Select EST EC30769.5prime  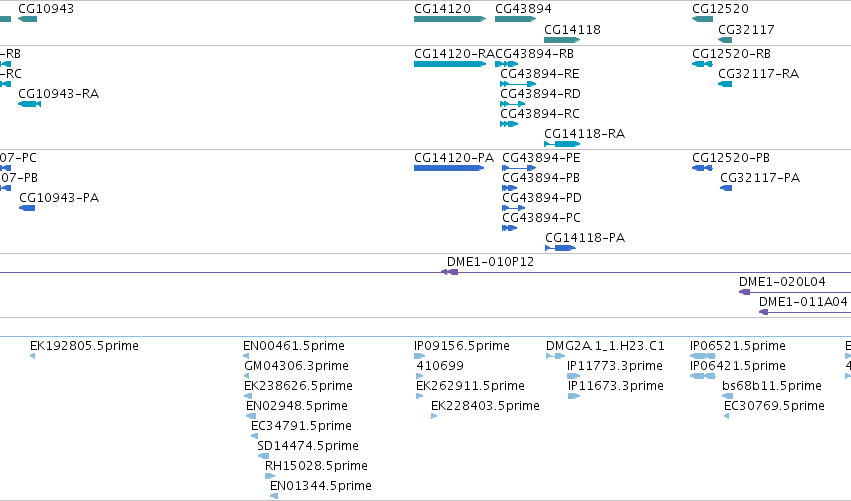[x=774, y=407]
